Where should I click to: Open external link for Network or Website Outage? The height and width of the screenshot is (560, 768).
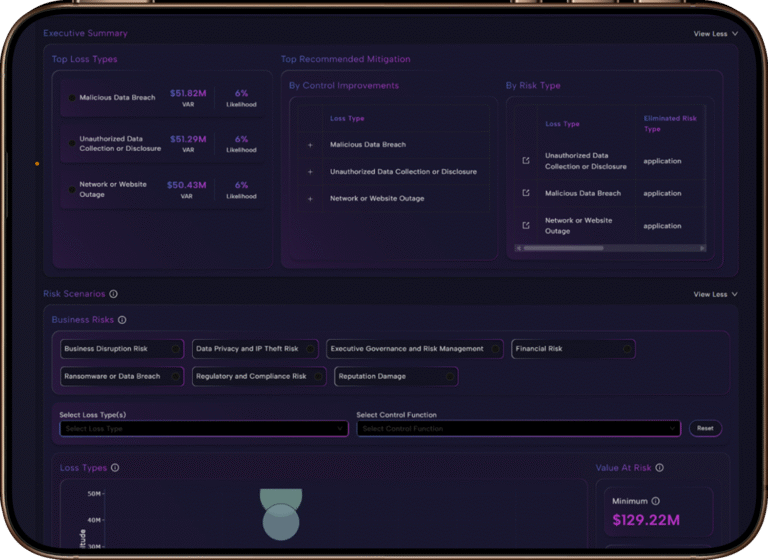(x=526, y=225)
